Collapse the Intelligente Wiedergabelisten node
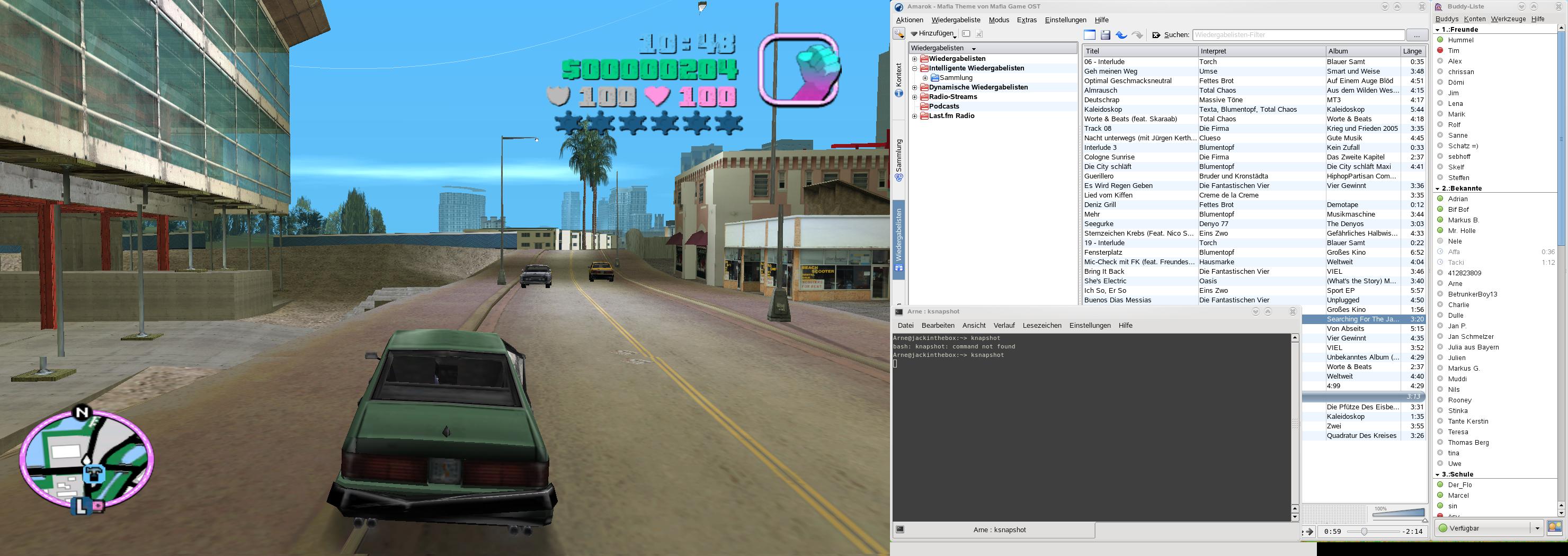The width and height of the screenshot is (1568, 556). (914, 69)
